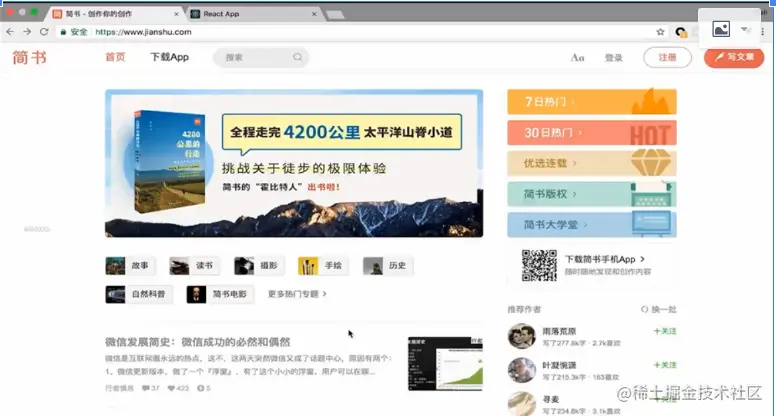The image size is (776, 416).
Task: Click the 登录 link
Action: (x=614, y=58)
